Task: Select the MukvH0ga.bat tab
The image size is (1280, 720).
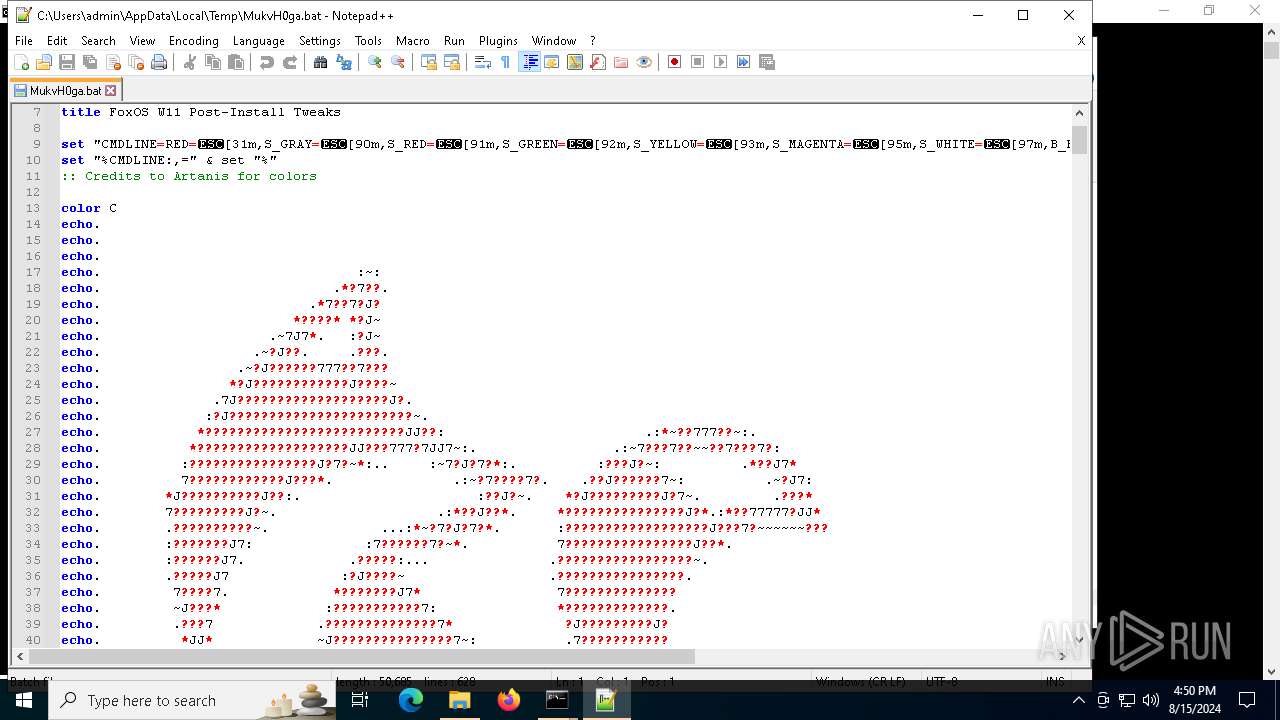Action: [65, 90]
